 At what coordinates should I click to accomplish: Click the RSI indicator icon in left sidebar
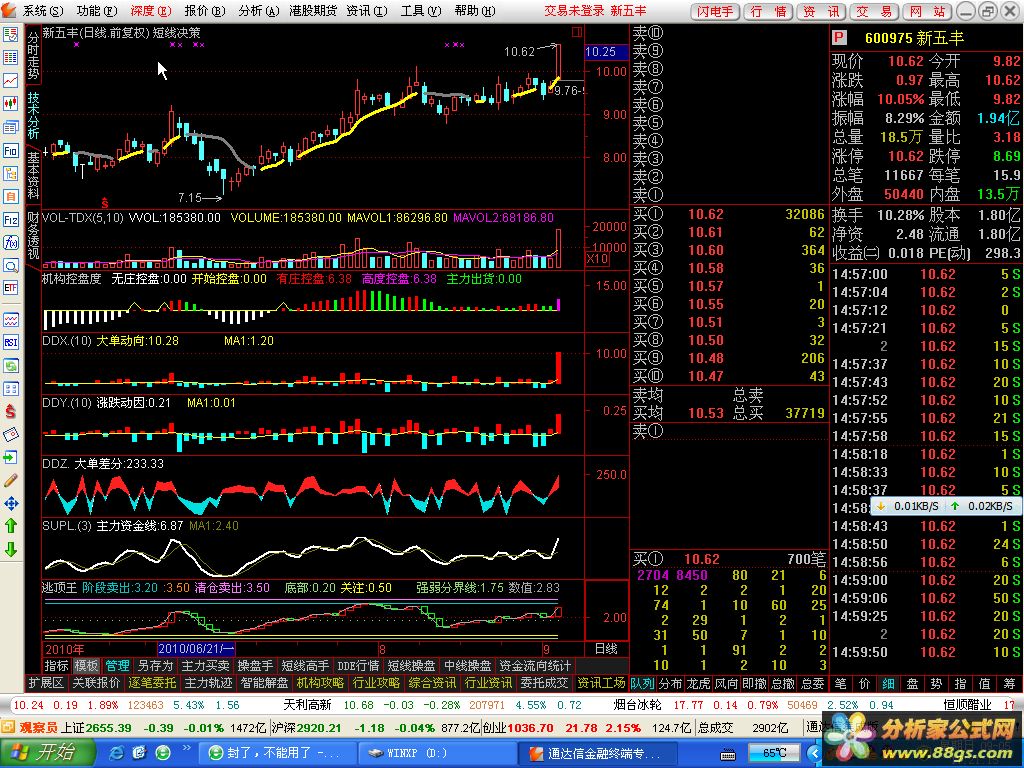(10, 342)
